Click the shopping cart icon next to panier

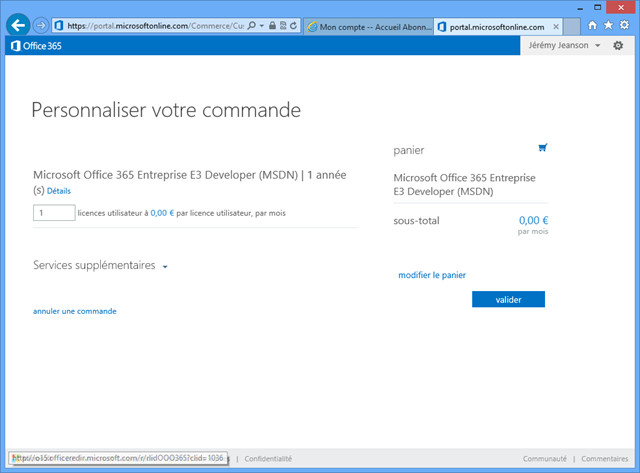[x=542, y=148]
